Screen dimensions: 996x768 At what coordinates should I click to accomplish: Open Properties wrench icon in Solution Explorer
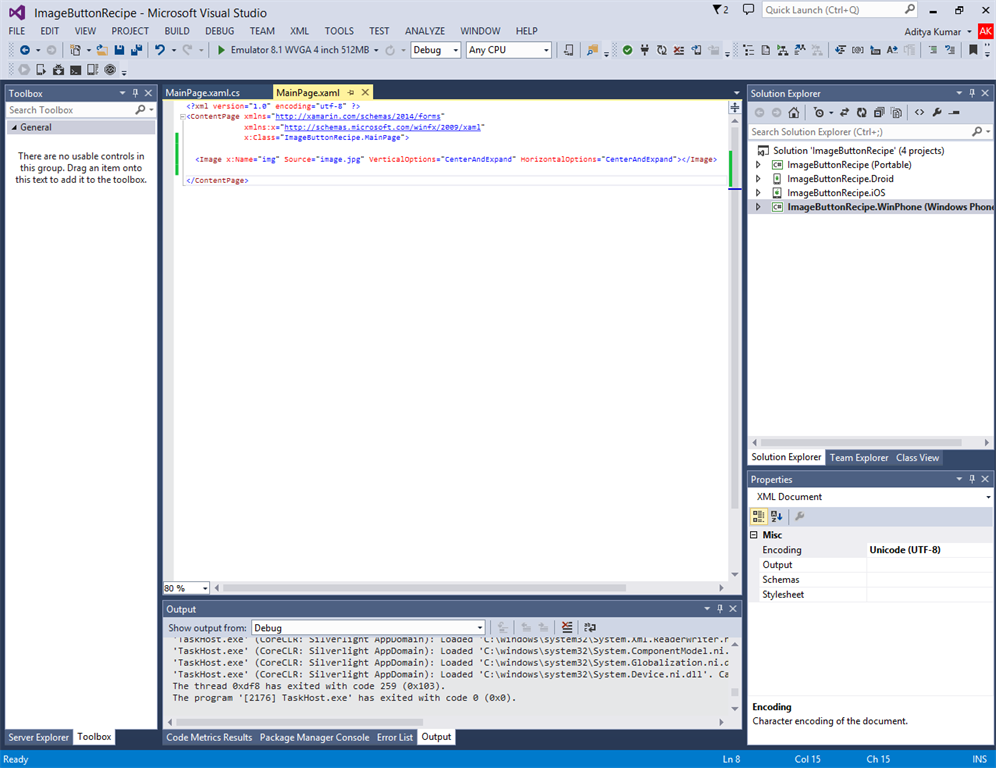click(x=937, y=113)
